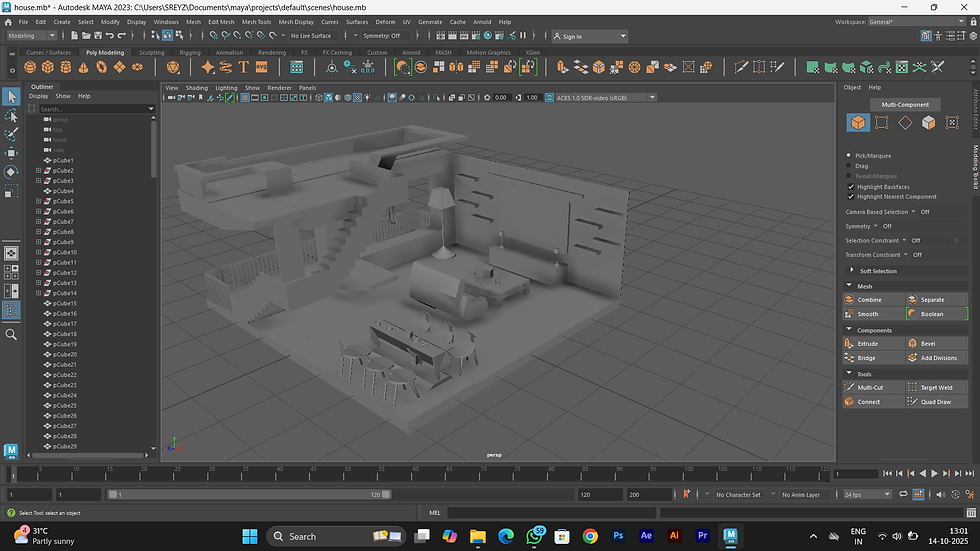Click the Outliner vertical scrollbar
Image resolution: width=980 pixels, height=551 pixels.
(x=153, y=147)
